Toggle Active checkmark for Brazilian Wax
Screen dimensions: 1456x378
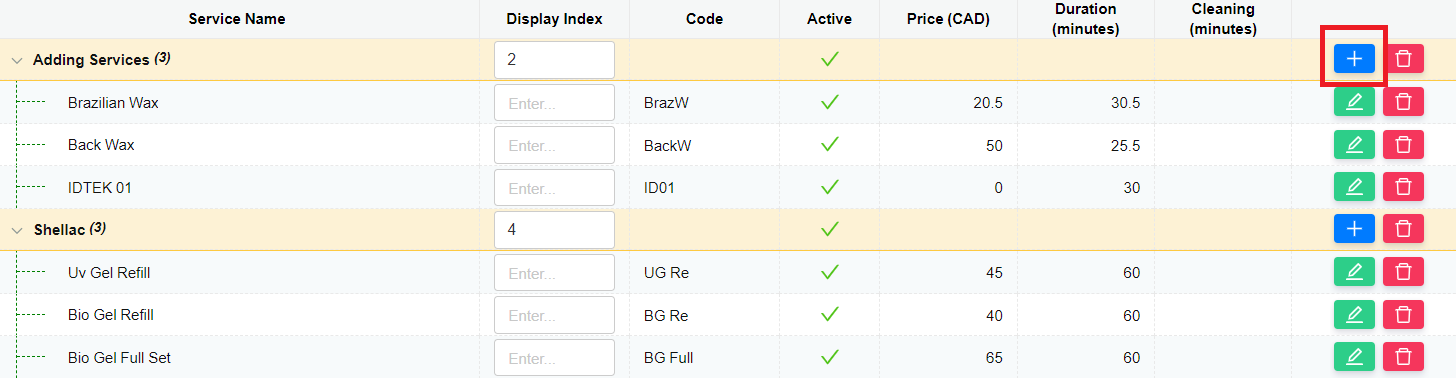click(829, 102)
